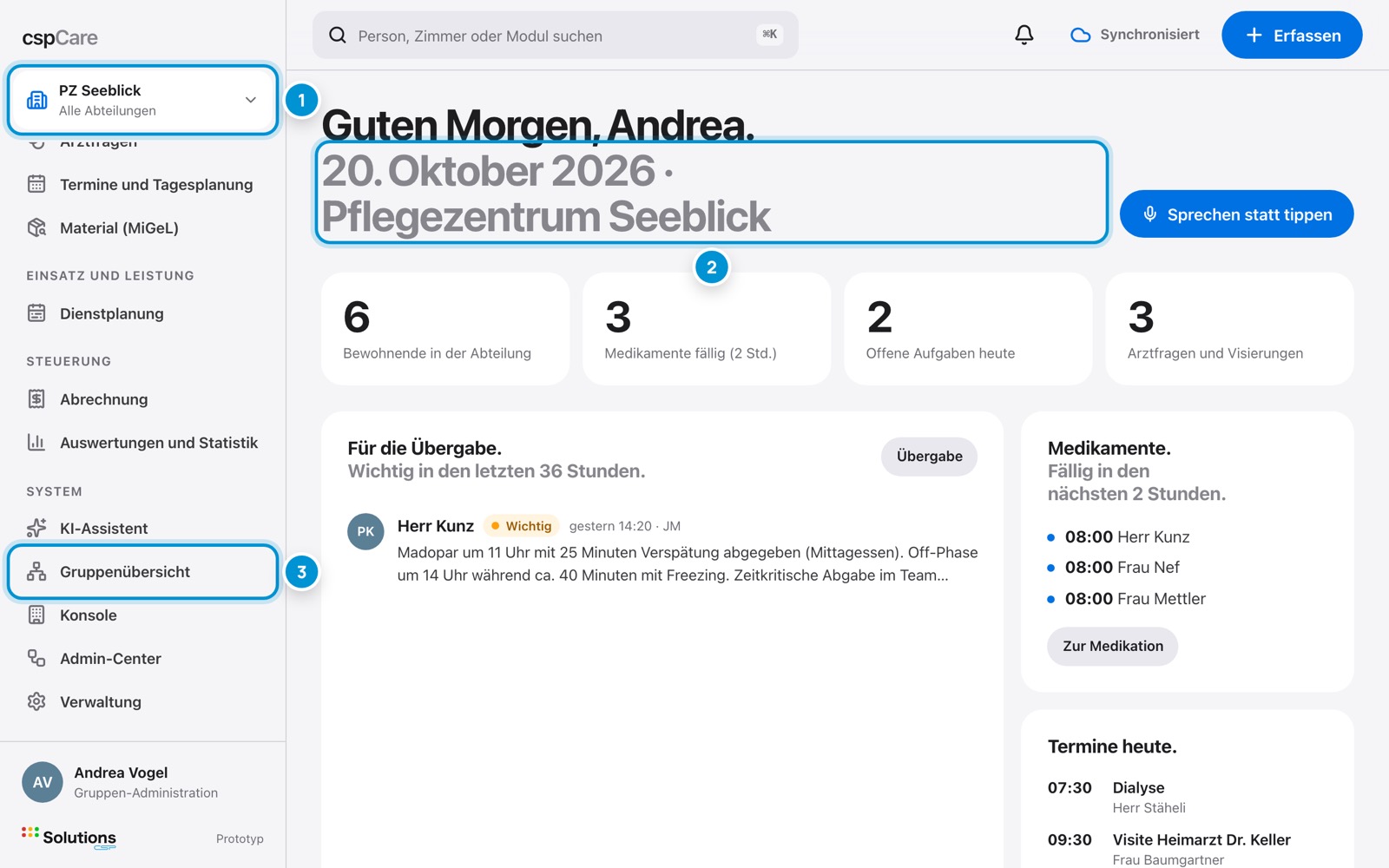Expand the PZ Seeblick department dropdown
This screenshot has height=868, width=1389.
click(x=251, y=100)
